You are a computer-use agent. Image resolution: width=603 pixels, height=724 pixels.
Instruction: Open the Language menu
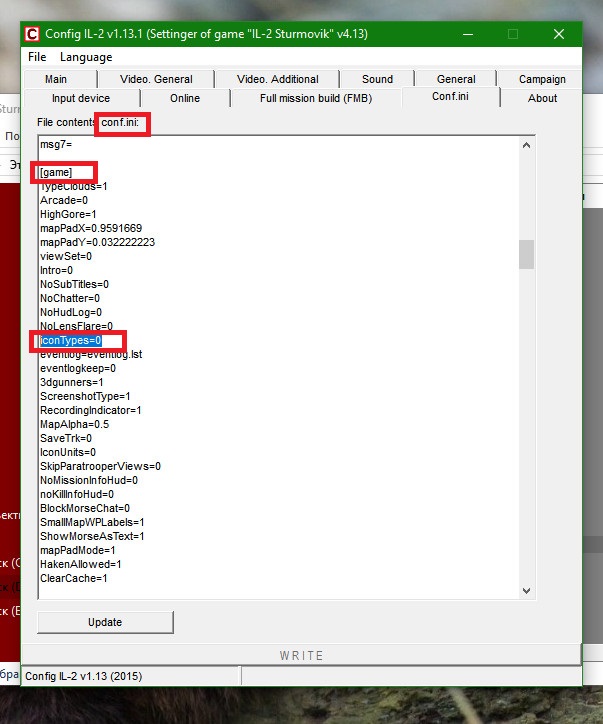[86, 57]
